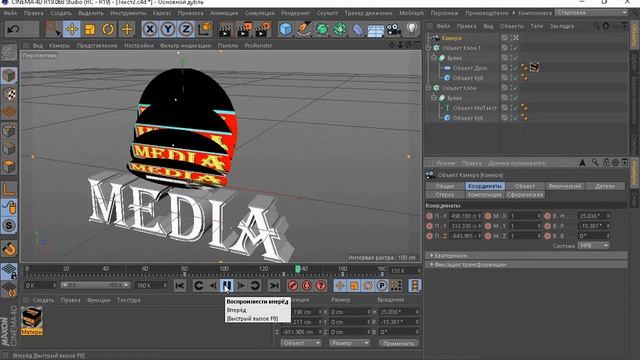The image size is (640, 360).
Task: Toggle the X axis lock
Action: (x=150, y=29)
